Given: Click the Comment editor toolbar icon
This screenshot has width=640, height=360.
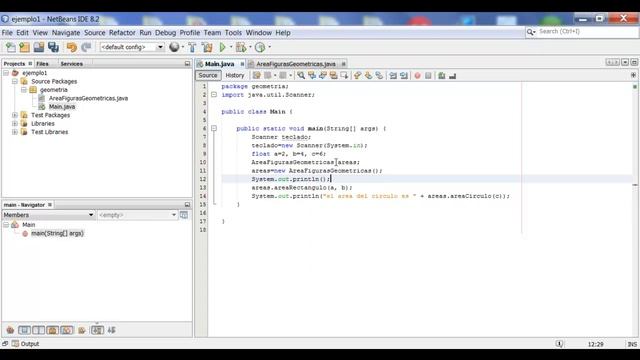Looking at the screenshot, I should 442,76.
